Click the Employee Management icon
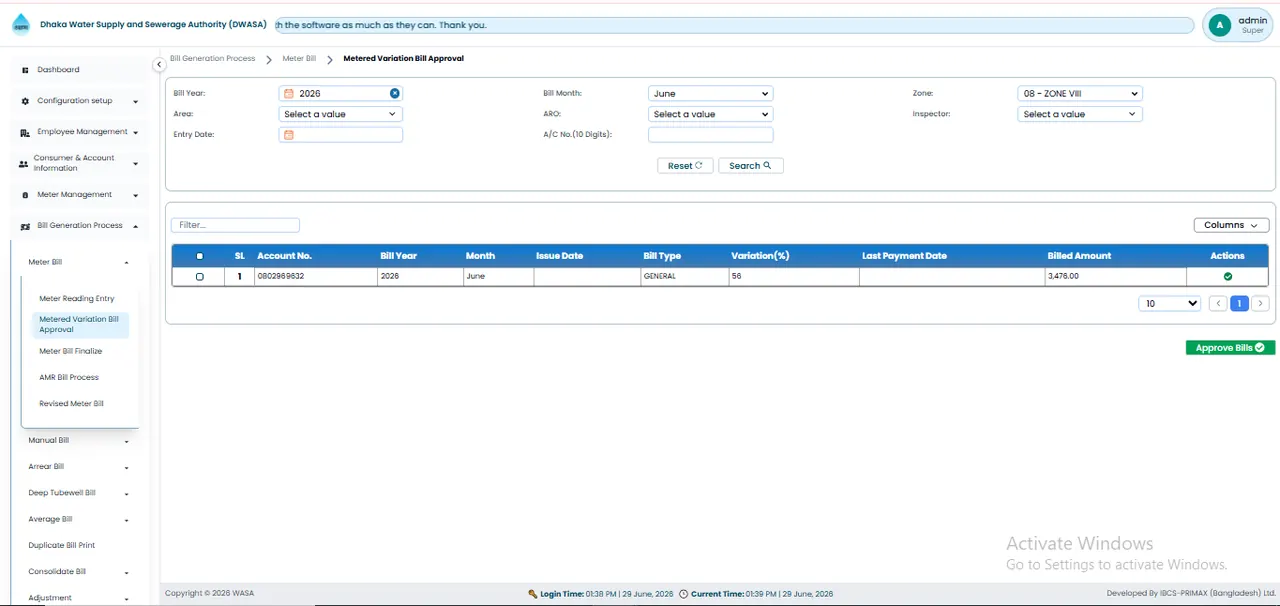This screenshot has width=1280, height=606. pos(25,132)
